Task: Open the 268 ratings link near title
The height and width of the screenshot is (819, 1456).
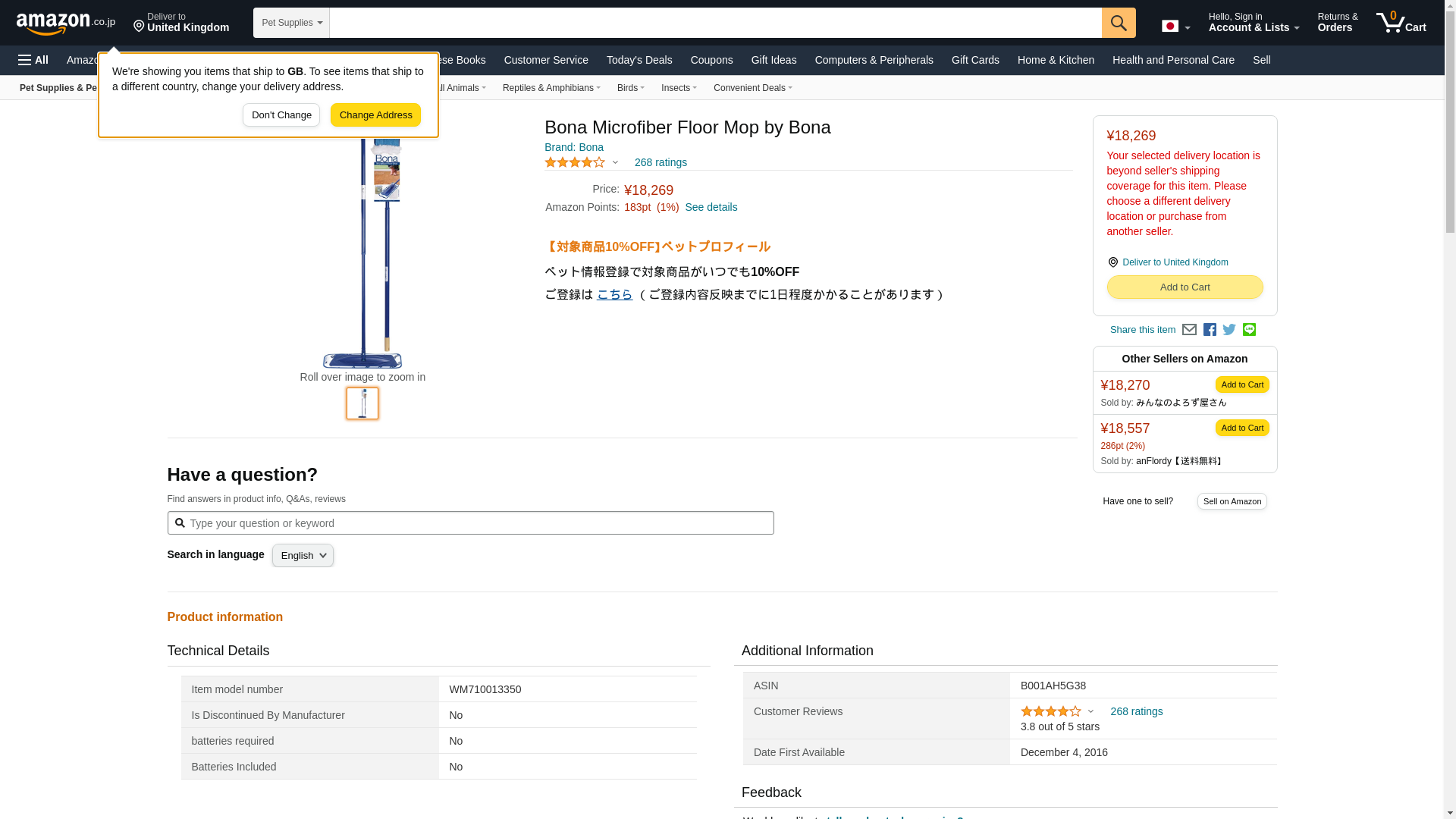Action: pos(660,162)
